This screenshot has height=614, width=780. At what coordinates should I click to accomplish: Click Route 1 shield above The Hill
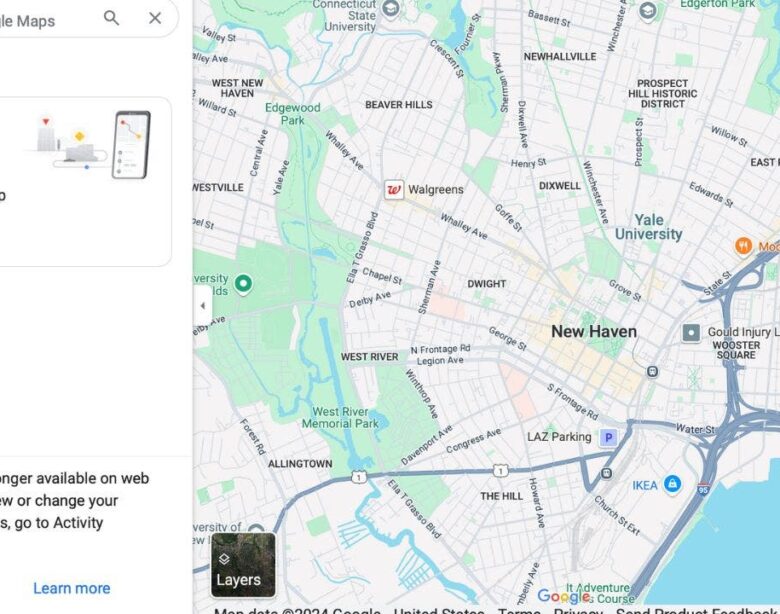click(x=500, y=470)
